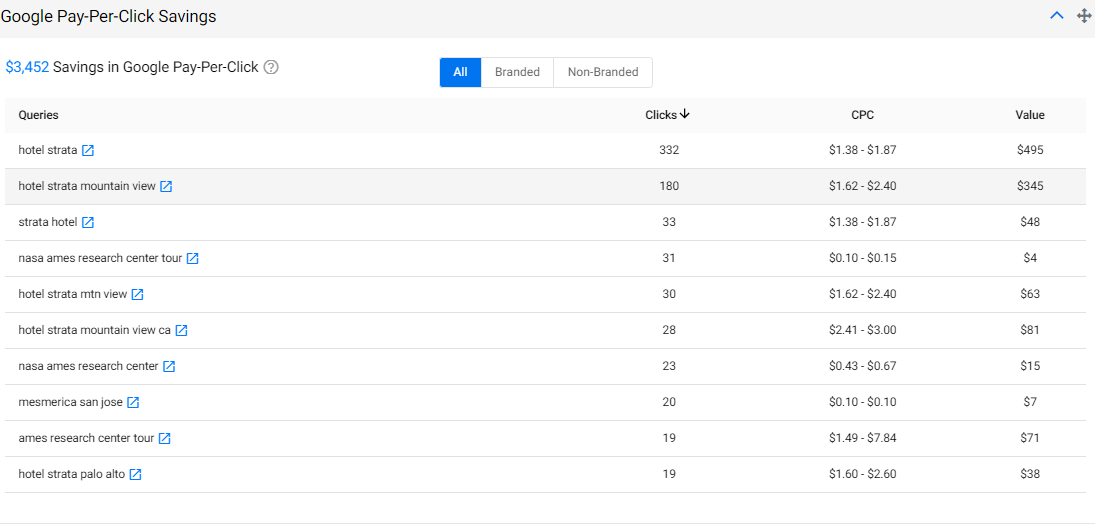The image size is (1095, 524).
Task: Click the 332 clicks value
Action: pos(669,150)
